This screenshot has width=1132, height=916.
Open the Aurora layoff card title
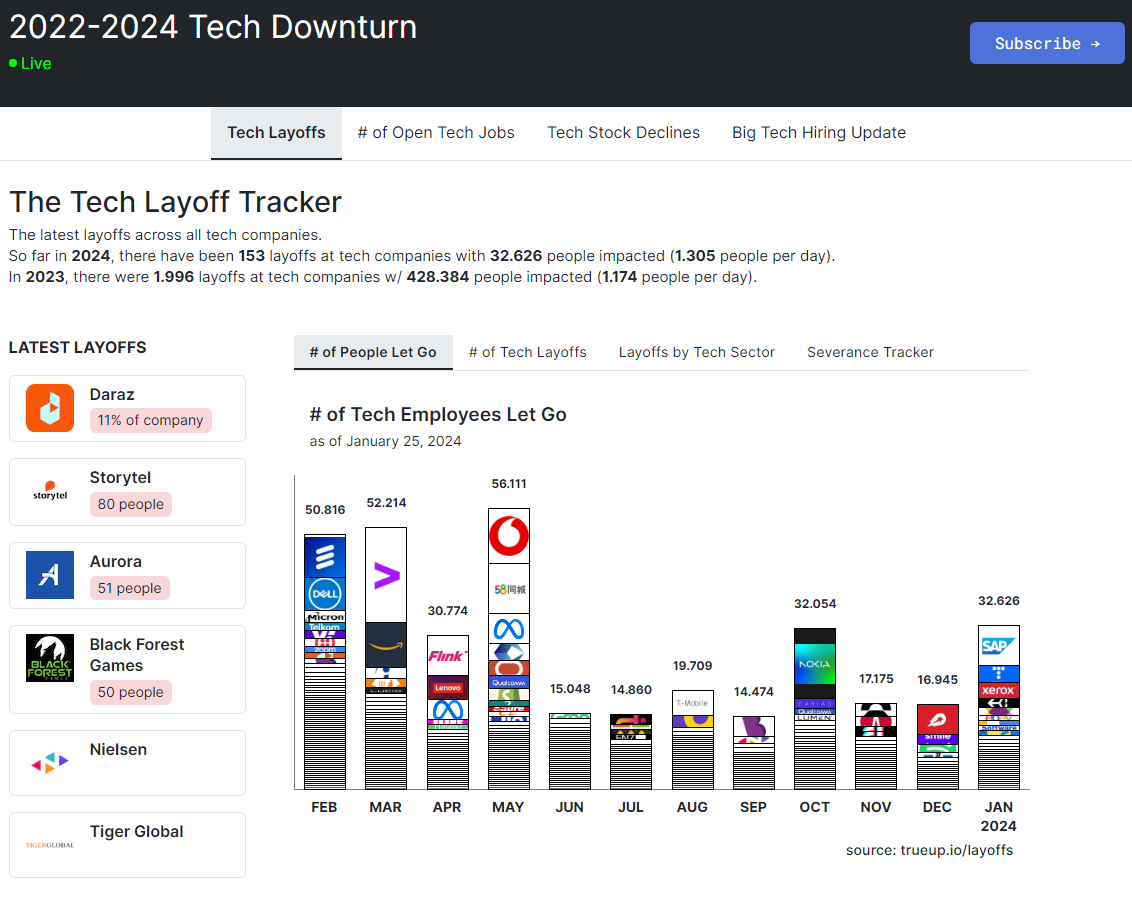coord(116,562)
